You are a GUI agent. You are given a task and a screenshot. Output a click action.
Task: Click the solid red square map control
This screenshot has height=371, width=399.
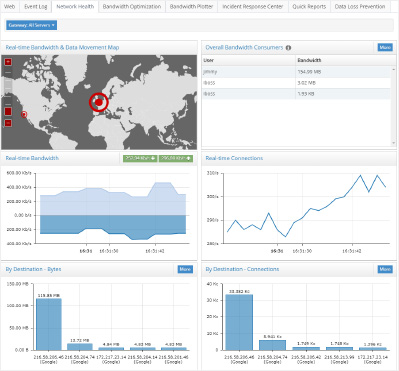coord(8,111)
